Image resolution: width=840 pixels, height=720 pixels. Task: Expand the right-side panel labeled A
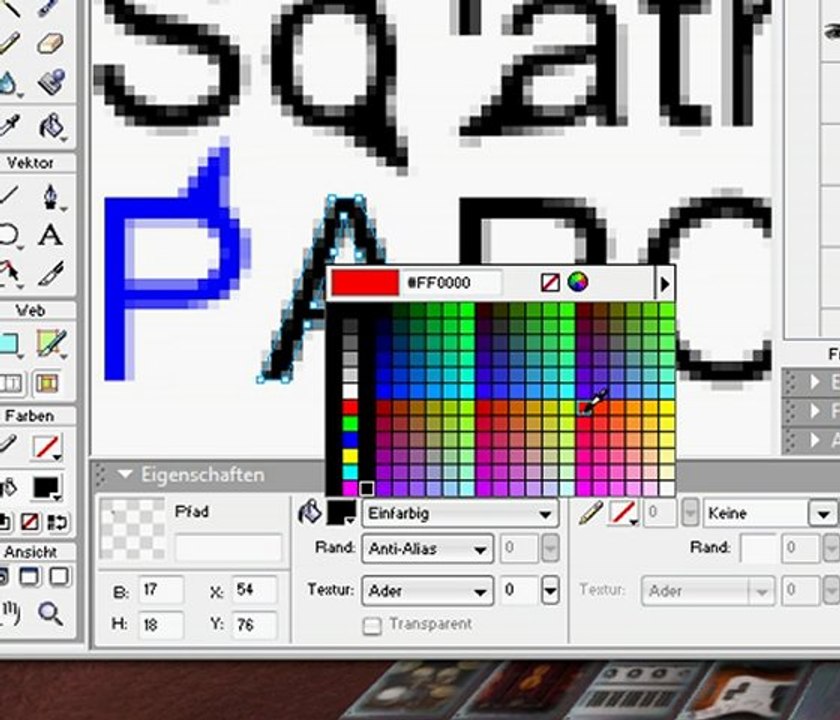[x=815, y=440]
